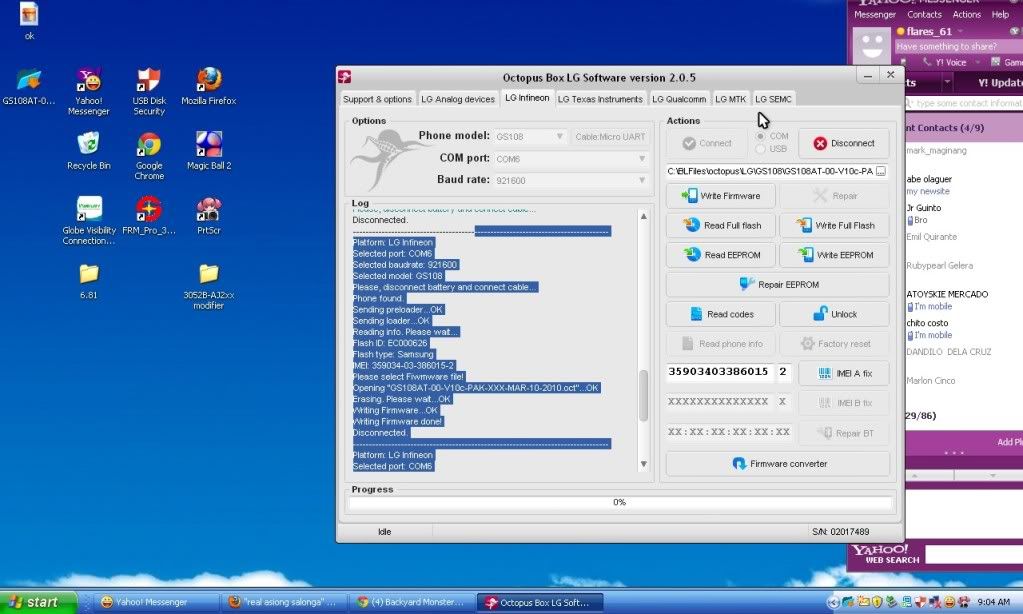The image size is (1023, 614).
Task: Click Write Firmware button
Action: click(x=721, y=196)
